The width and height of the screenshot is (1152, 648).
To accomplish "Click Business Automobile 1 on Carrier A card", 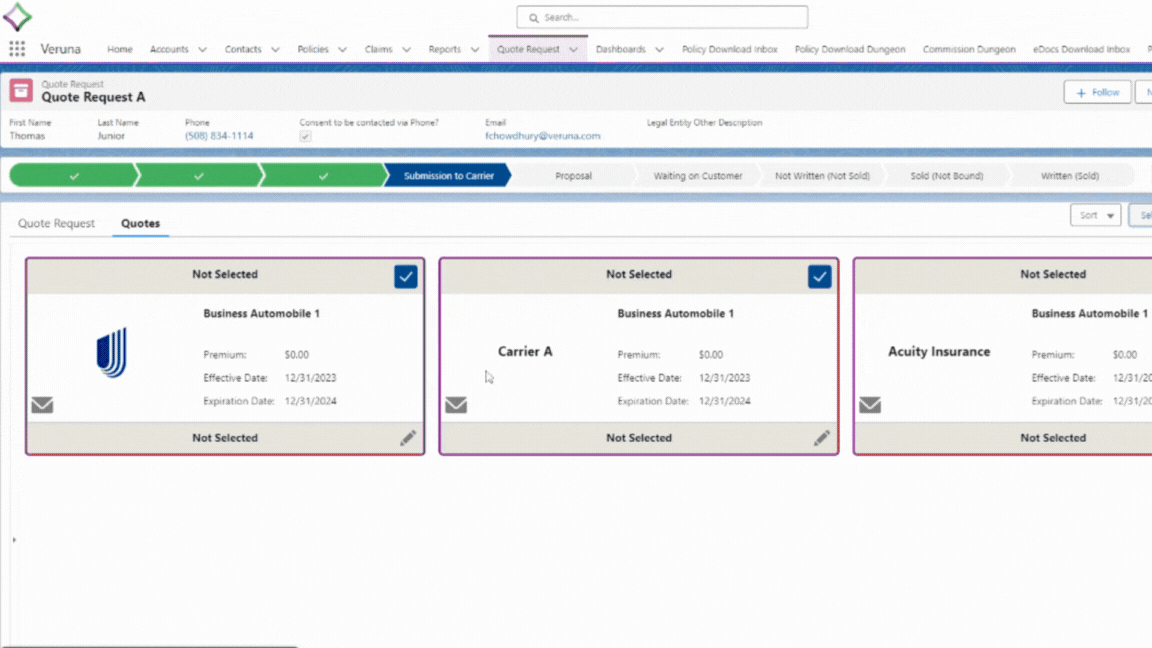I will [675, 313].
